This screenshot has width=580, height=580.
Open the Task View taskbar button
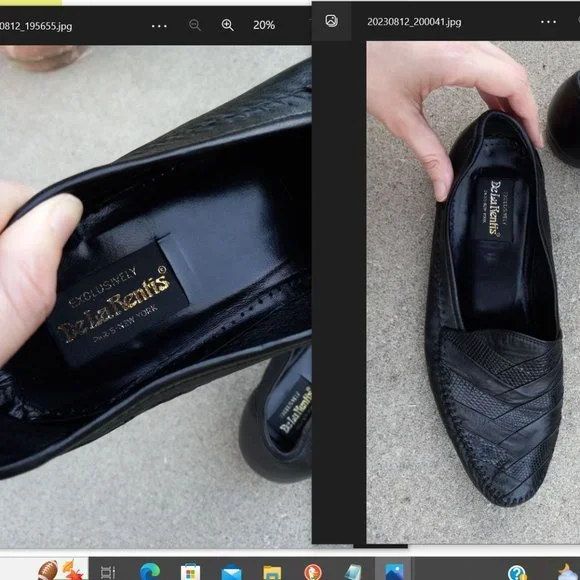108,572
